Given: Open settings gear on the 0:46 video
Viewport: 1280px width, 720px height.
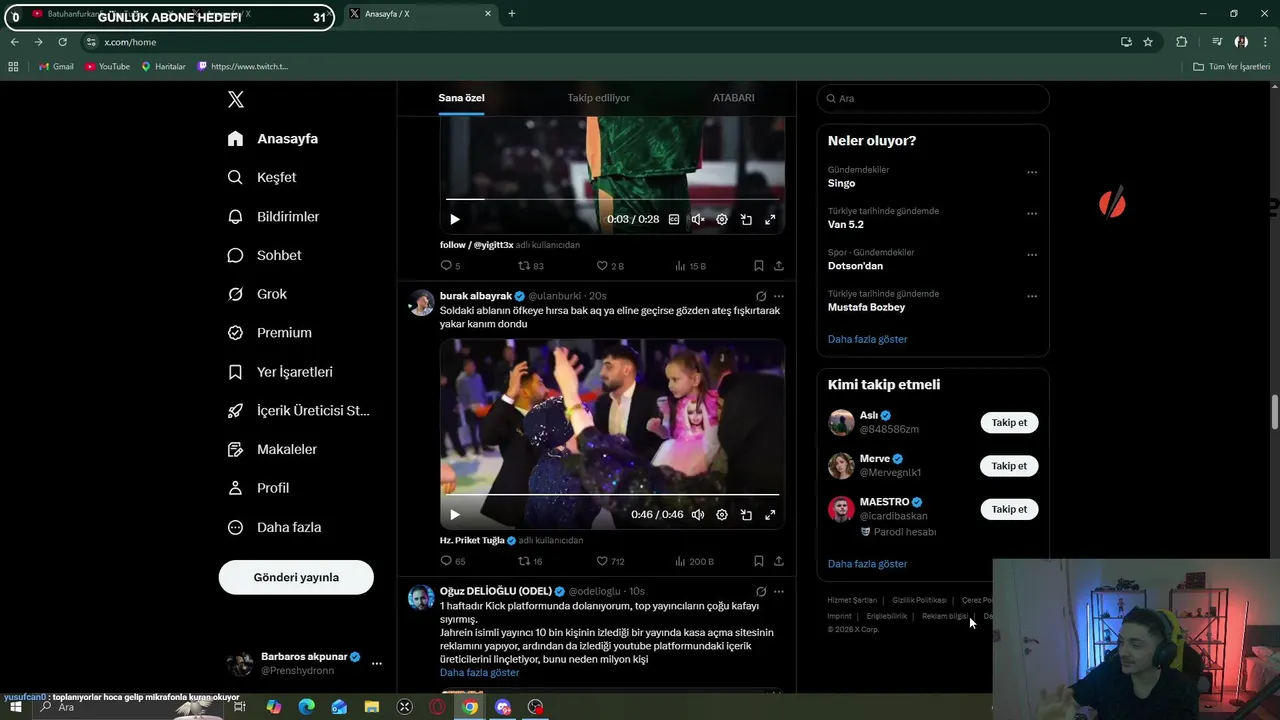Looking at the screenshot, I should [722, 514].
